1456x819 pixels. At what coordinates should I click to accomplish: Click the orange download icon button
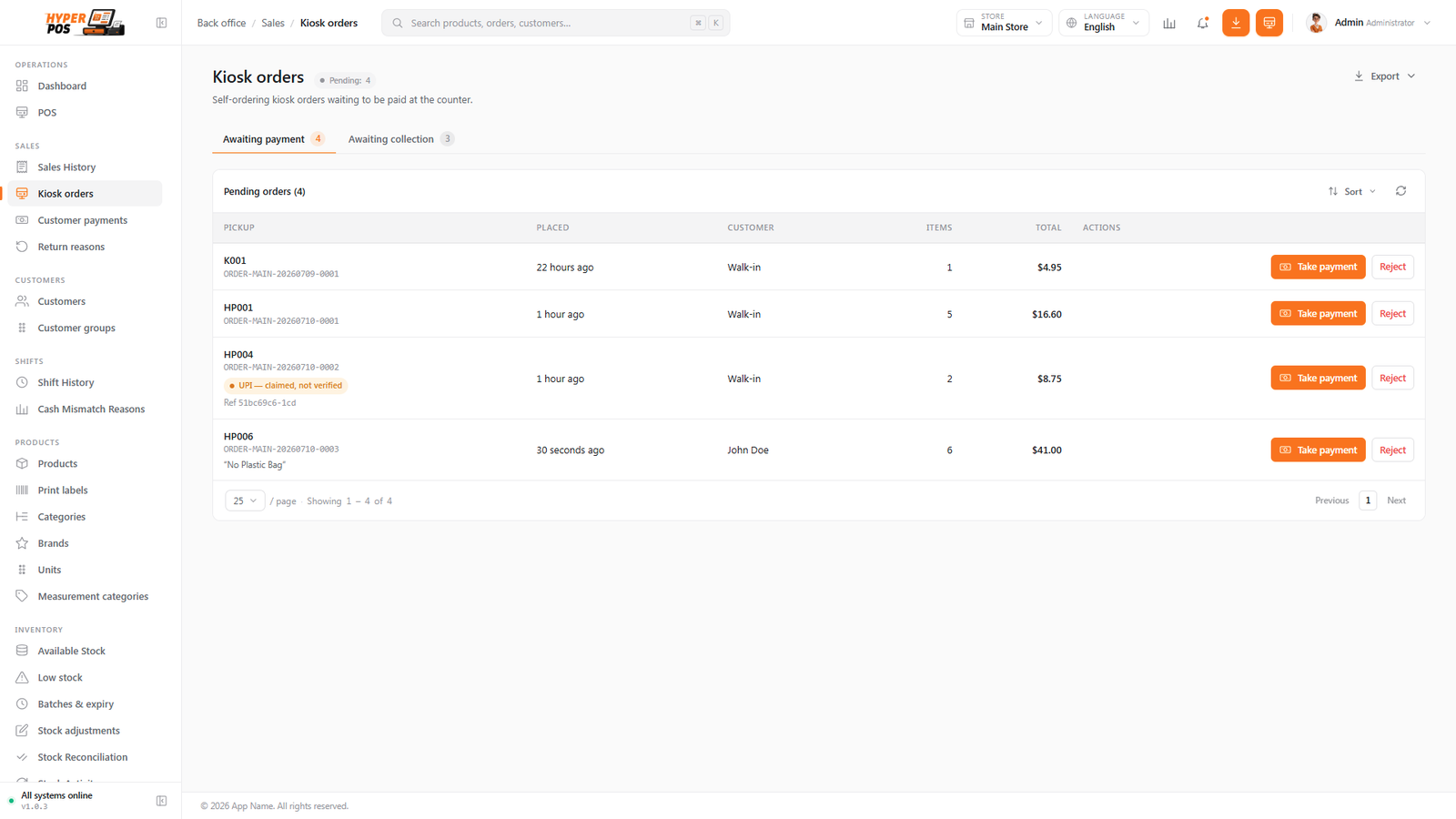[x=1236, y=23]
